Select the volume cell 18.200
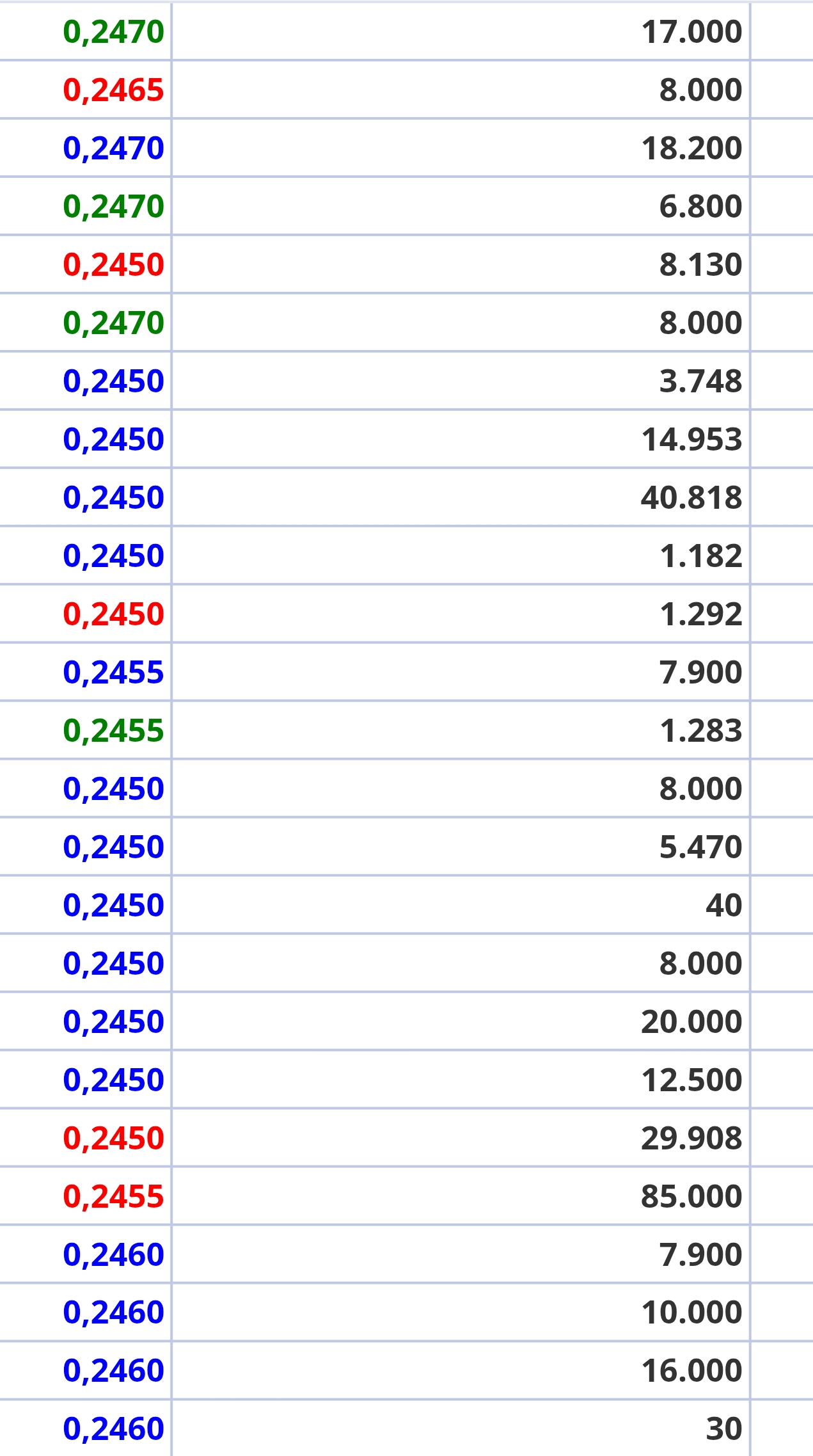Screen dimensions: 813x1456 click(691, 148)
